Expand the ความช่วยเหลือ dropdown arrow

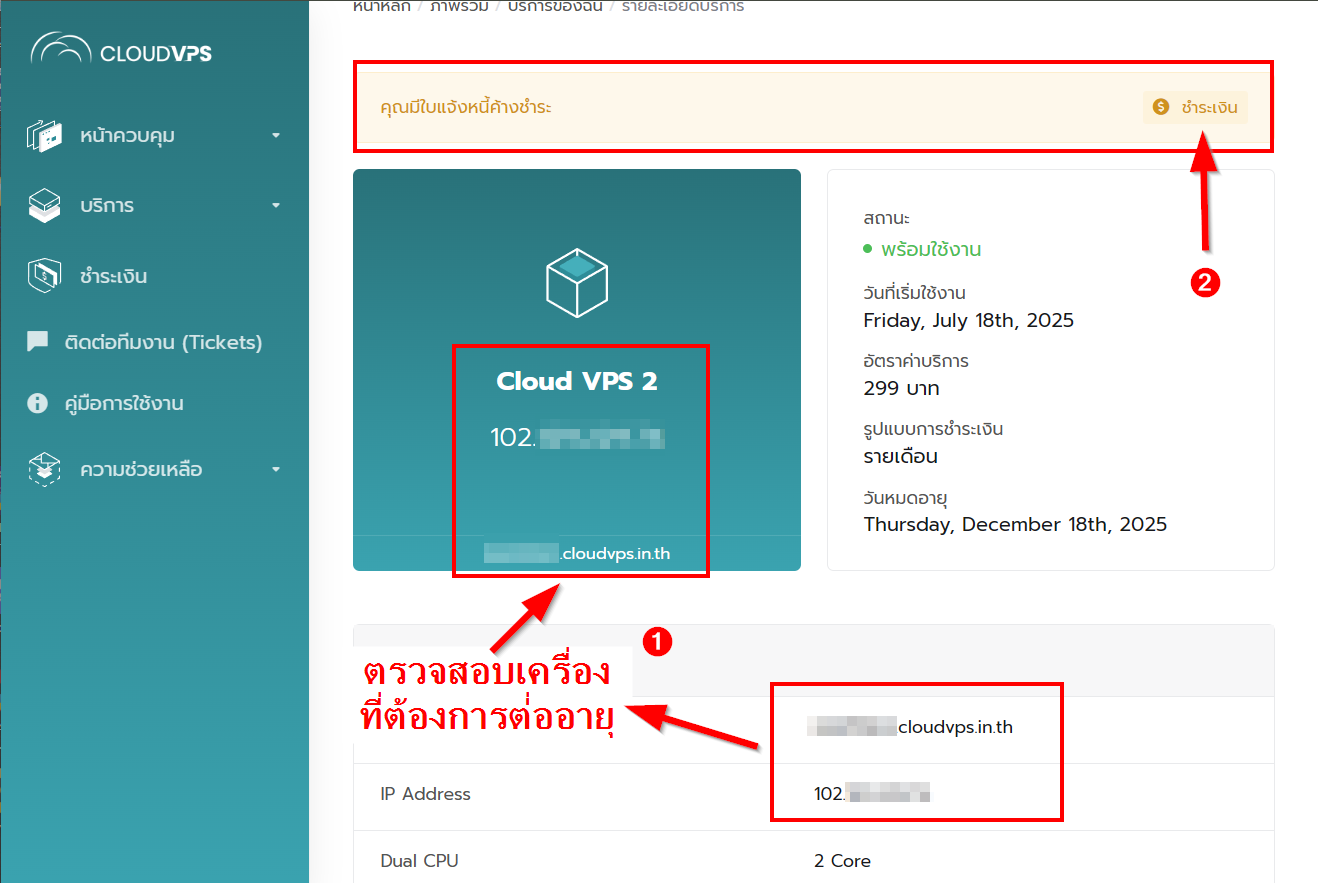(276, 469)
